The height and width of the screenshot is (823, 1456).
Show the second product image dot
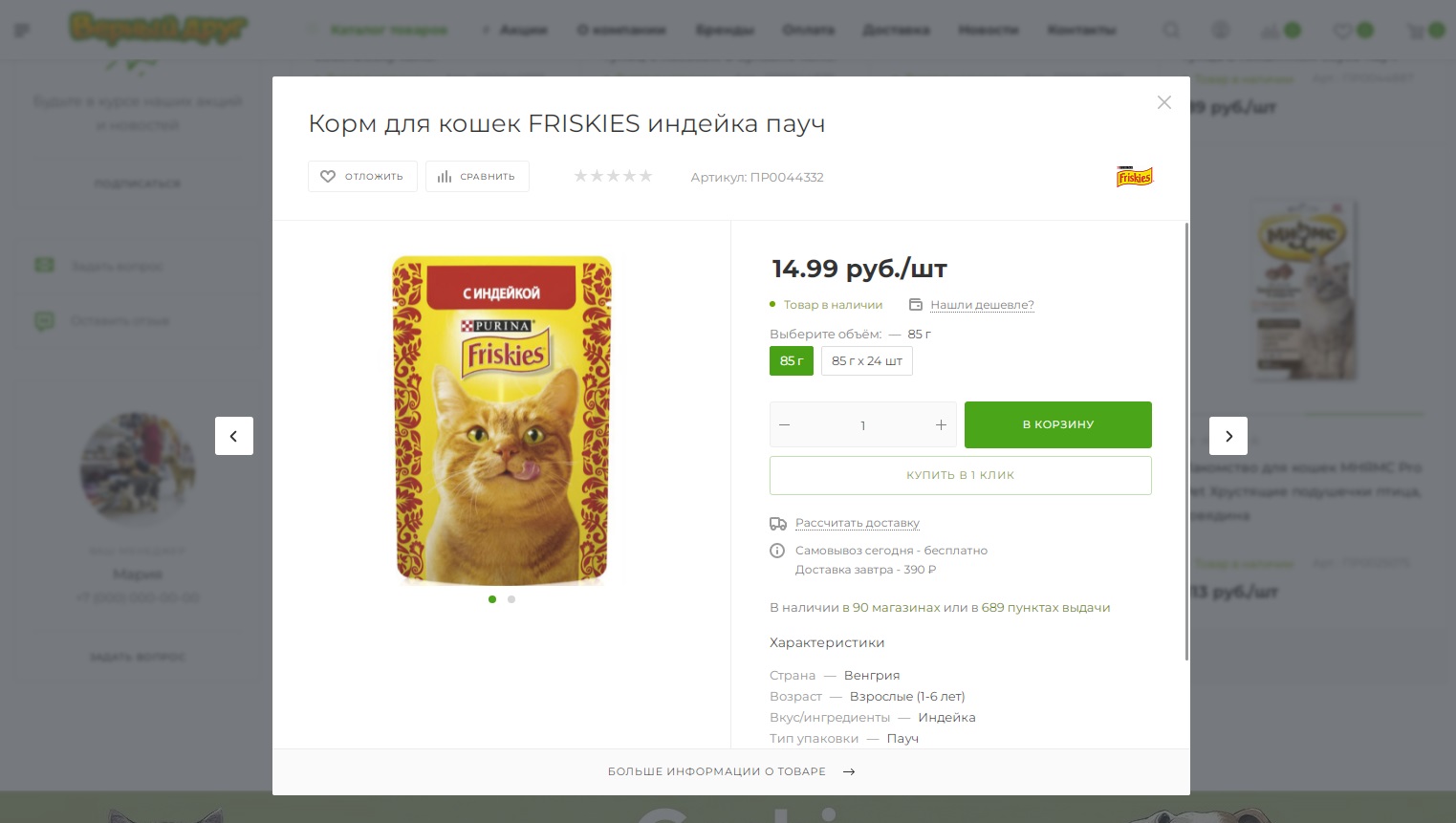[511, 599]
